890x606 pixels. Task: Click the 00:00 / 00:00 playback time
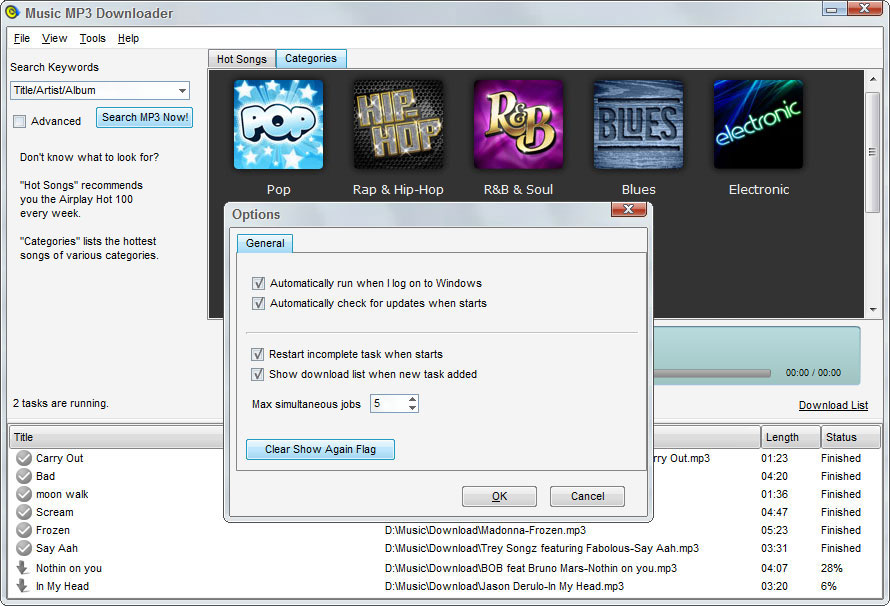point(813,373)
